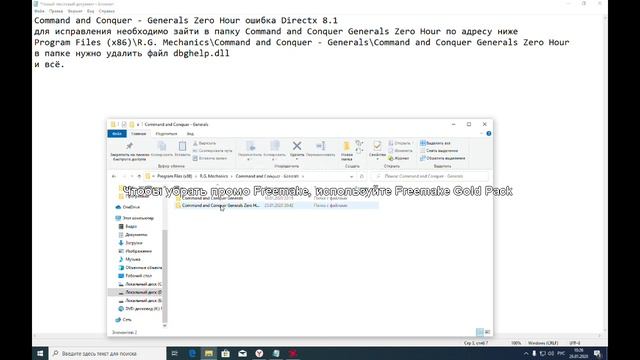The width and height of the screenshot is (640, 360).
Task: Select DVD-дисковод in the navigation pane
Action: pos(140,309)
